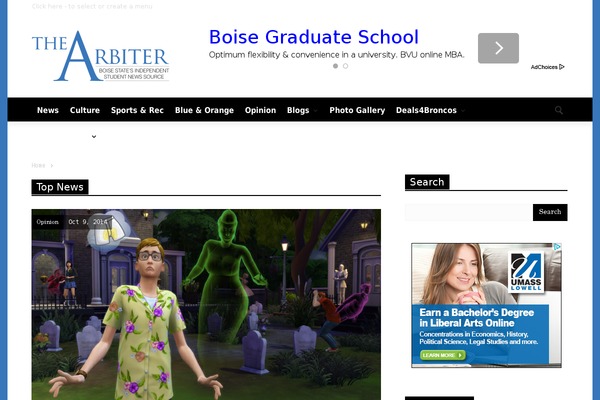Viewport: 600px width, 400px height.
Task: Expand the Deals4Broncos dropdown menu
Action: point(430,110)
